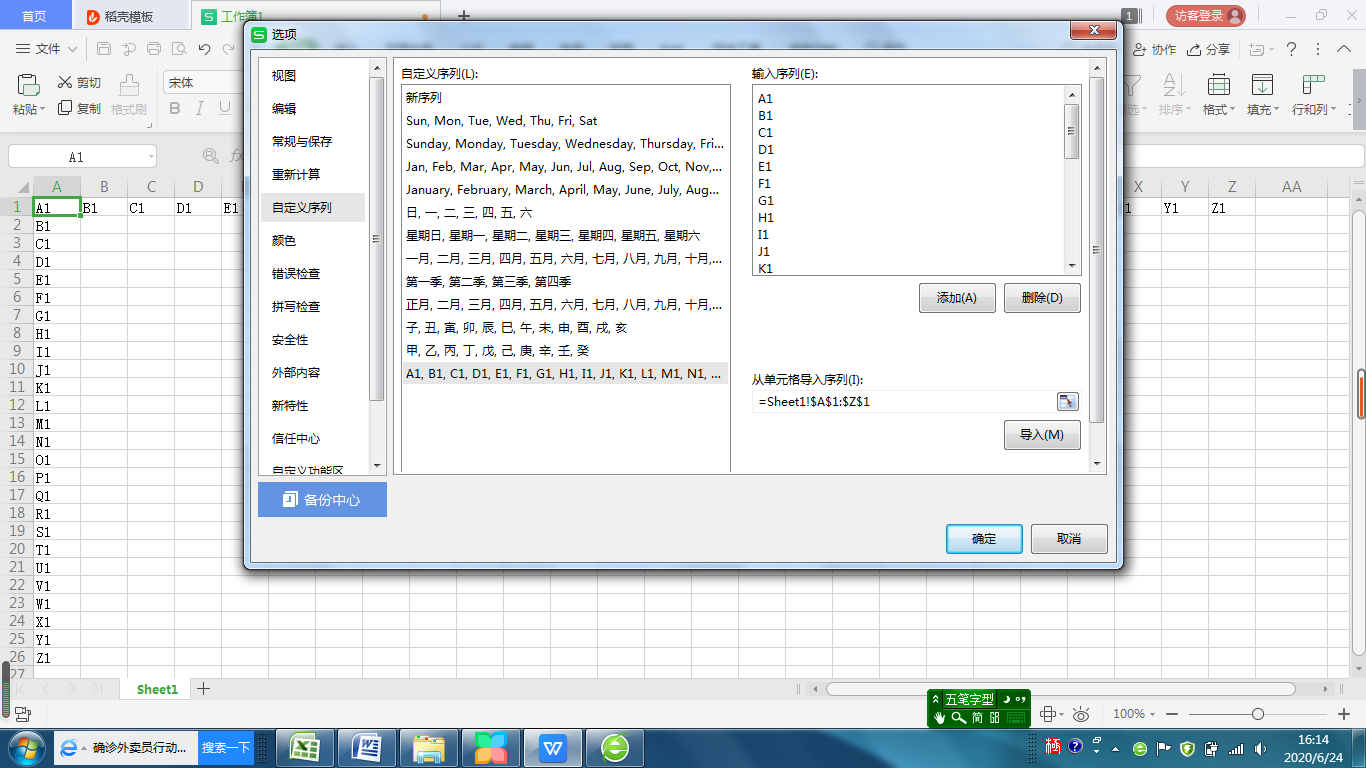Click the Print Preview icon

pos(179,49)
